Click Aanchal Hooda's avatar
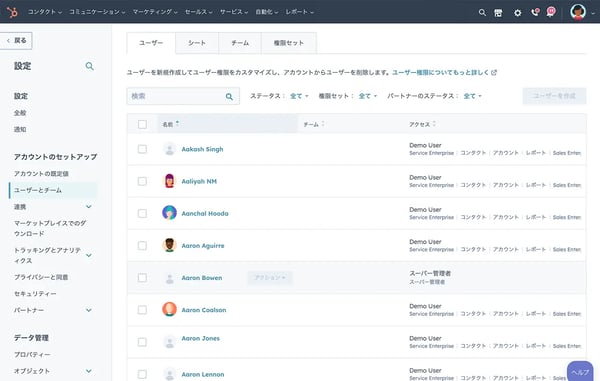The height and width of the screenshot is (381, 600). click(169, 213)
